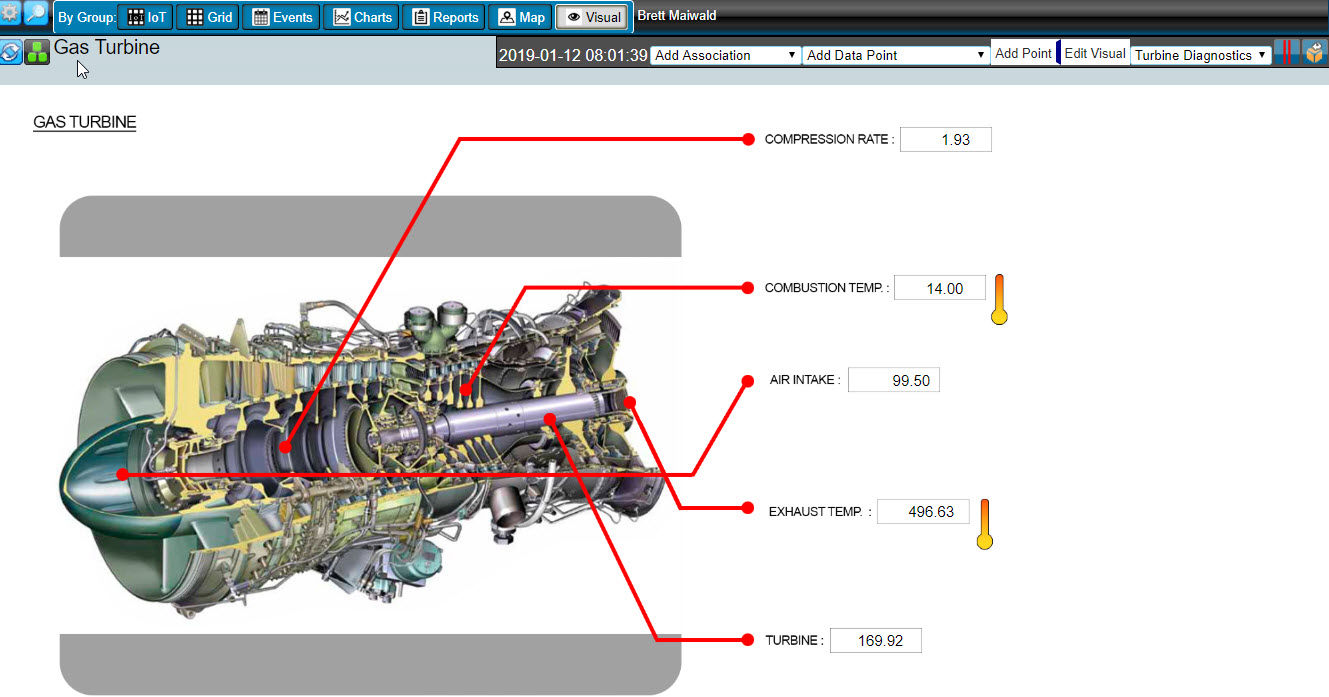The width and height of the screenshot is (1329, 697).
Task: Open the settings gear icon
Action: click(x=10, y=13)
